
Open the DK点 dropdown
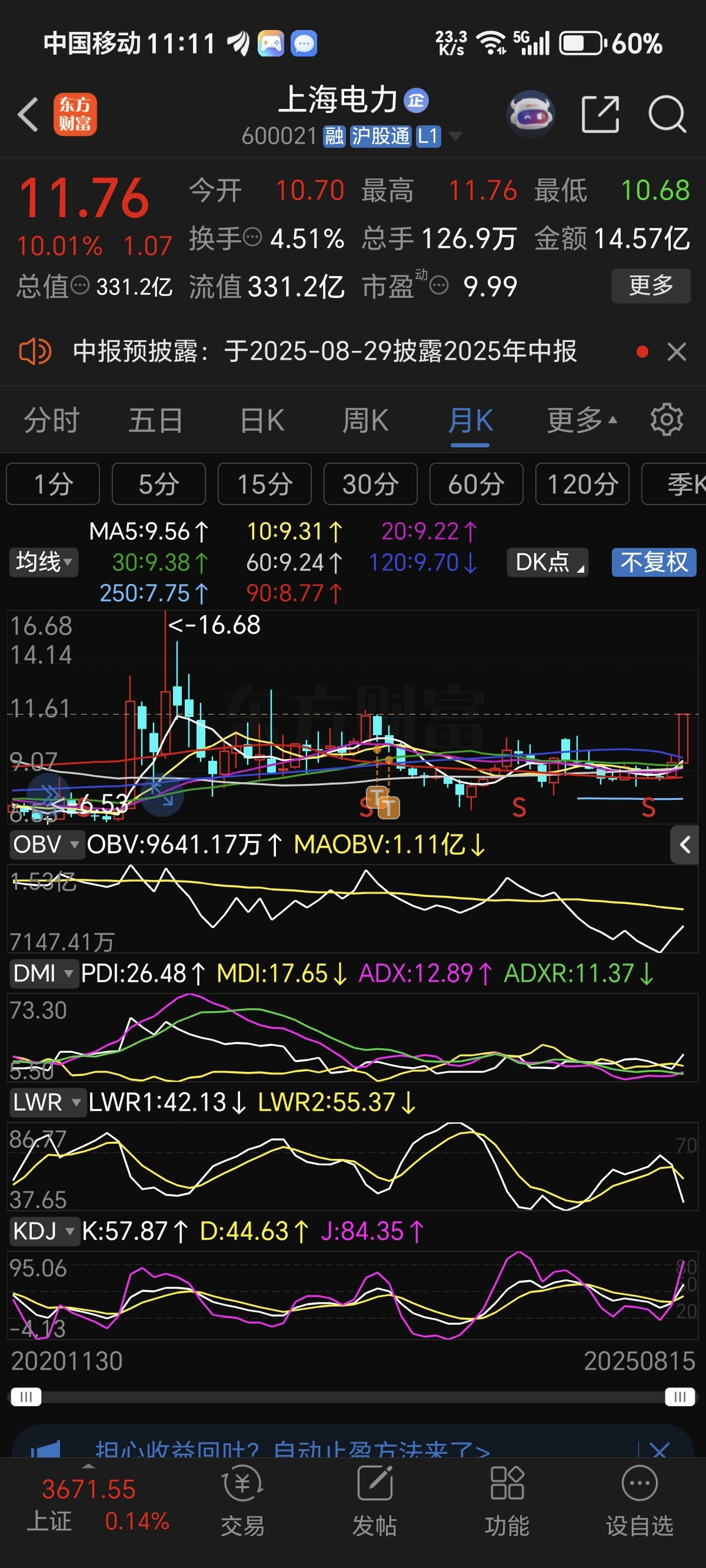(x=548, y=562)
